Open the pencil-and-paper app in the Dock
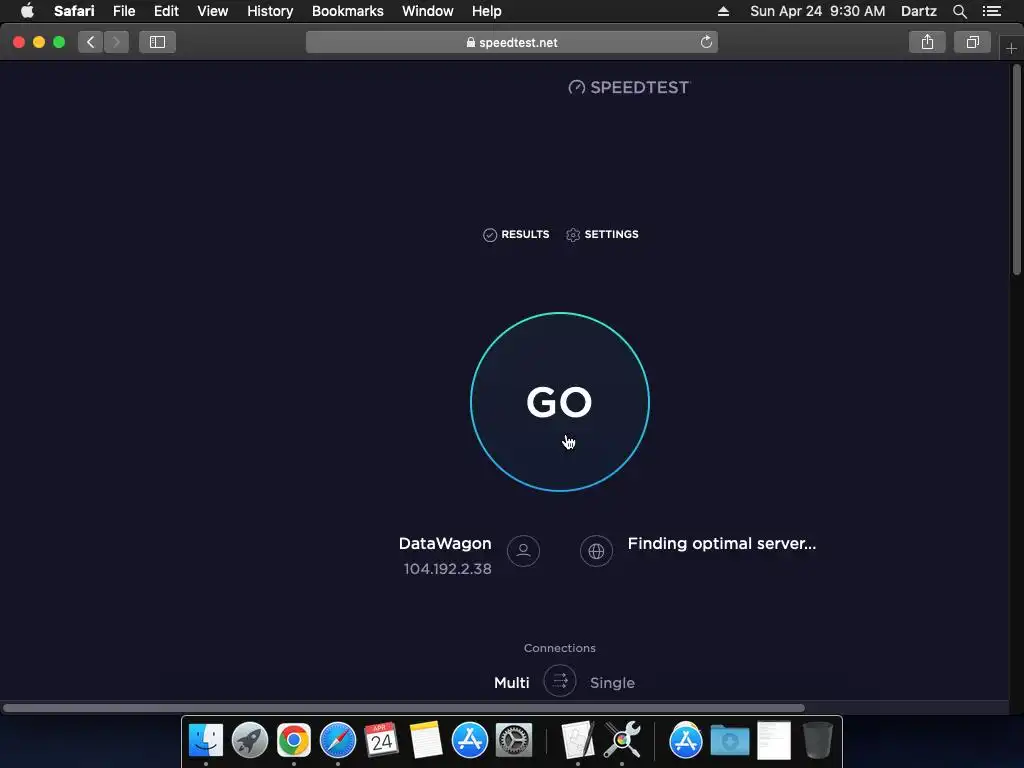 (x=578, y=740)
